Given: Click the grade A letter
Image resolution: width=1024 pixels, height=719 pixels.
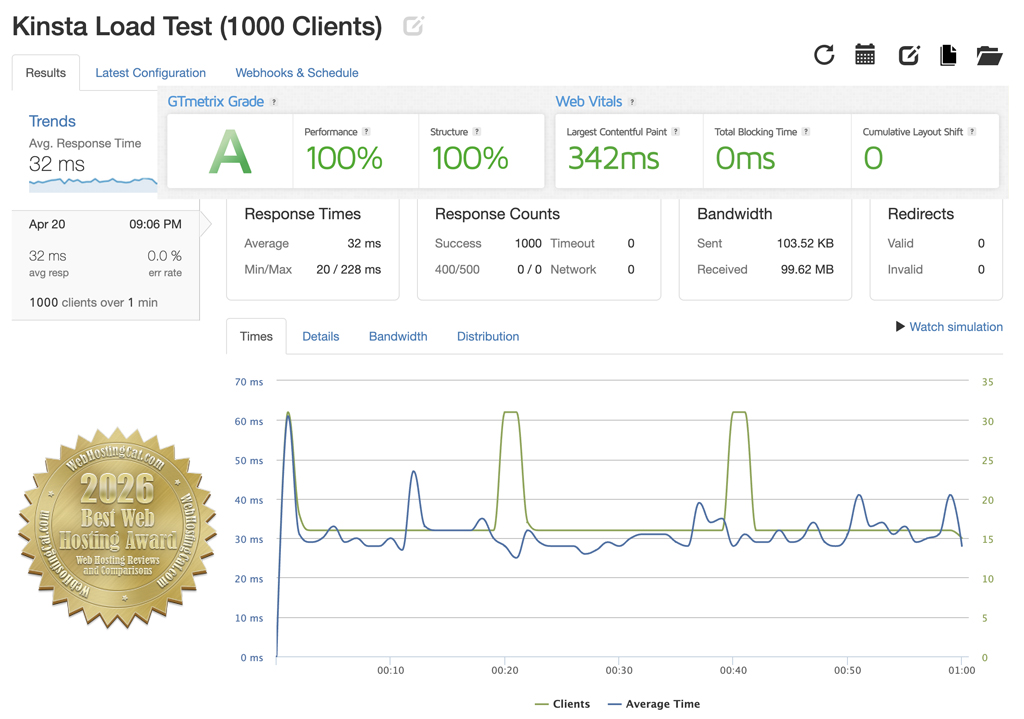Looking at the screenshot, I should pyautogui.click(x=230, y=152).
